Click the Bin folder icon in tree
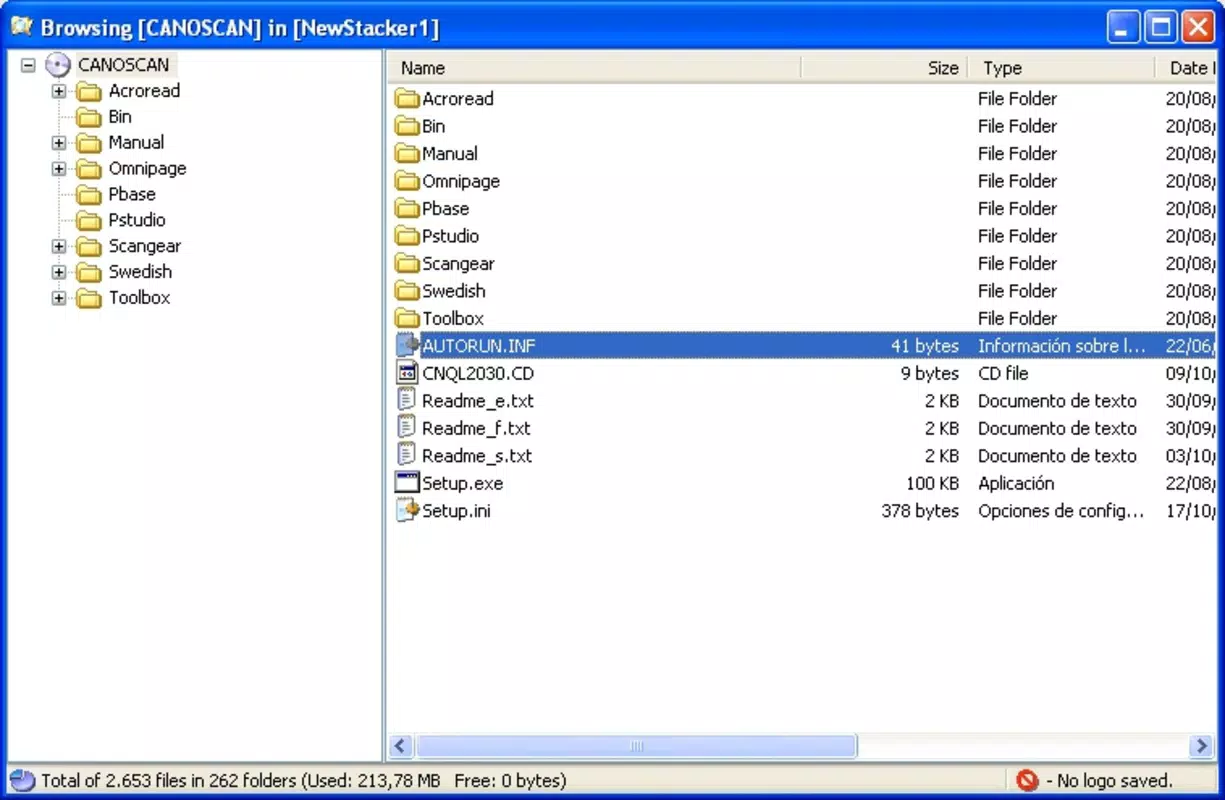This screenshot has height=800, width=1225. 90,118
